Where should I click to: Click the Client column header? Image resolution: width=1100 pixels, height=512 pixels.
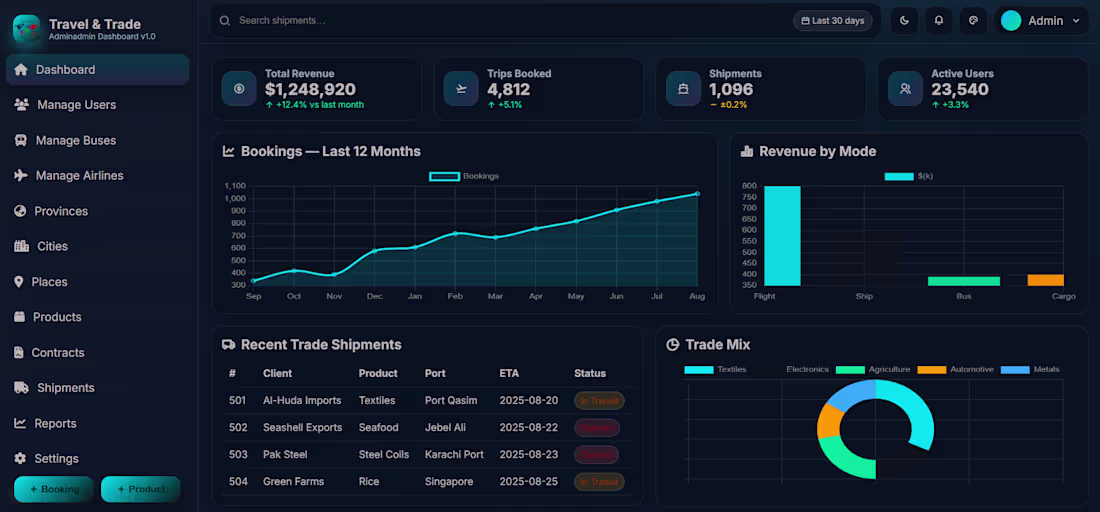point(277,373)
